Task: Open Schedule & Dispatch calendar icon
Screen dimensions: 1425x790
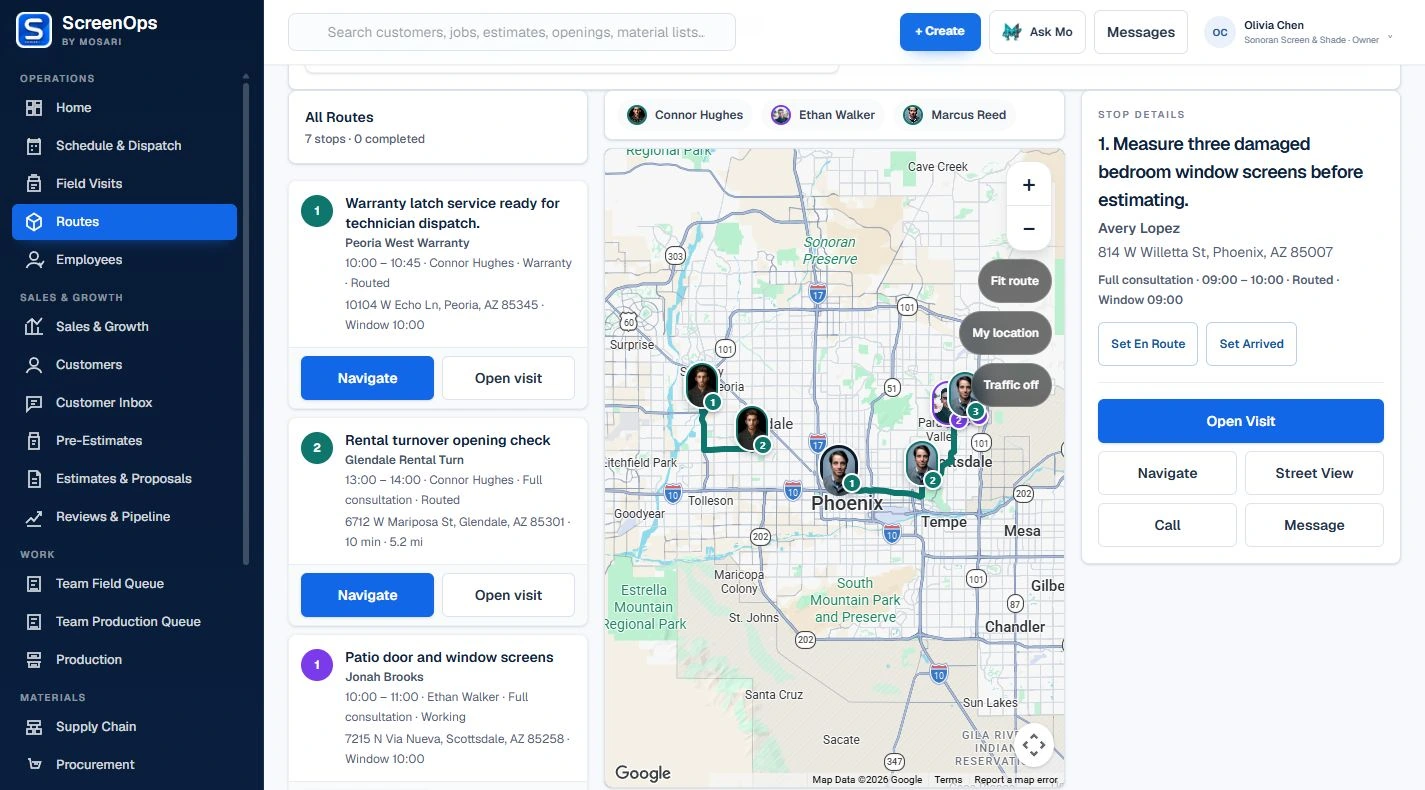Action: 34,146
